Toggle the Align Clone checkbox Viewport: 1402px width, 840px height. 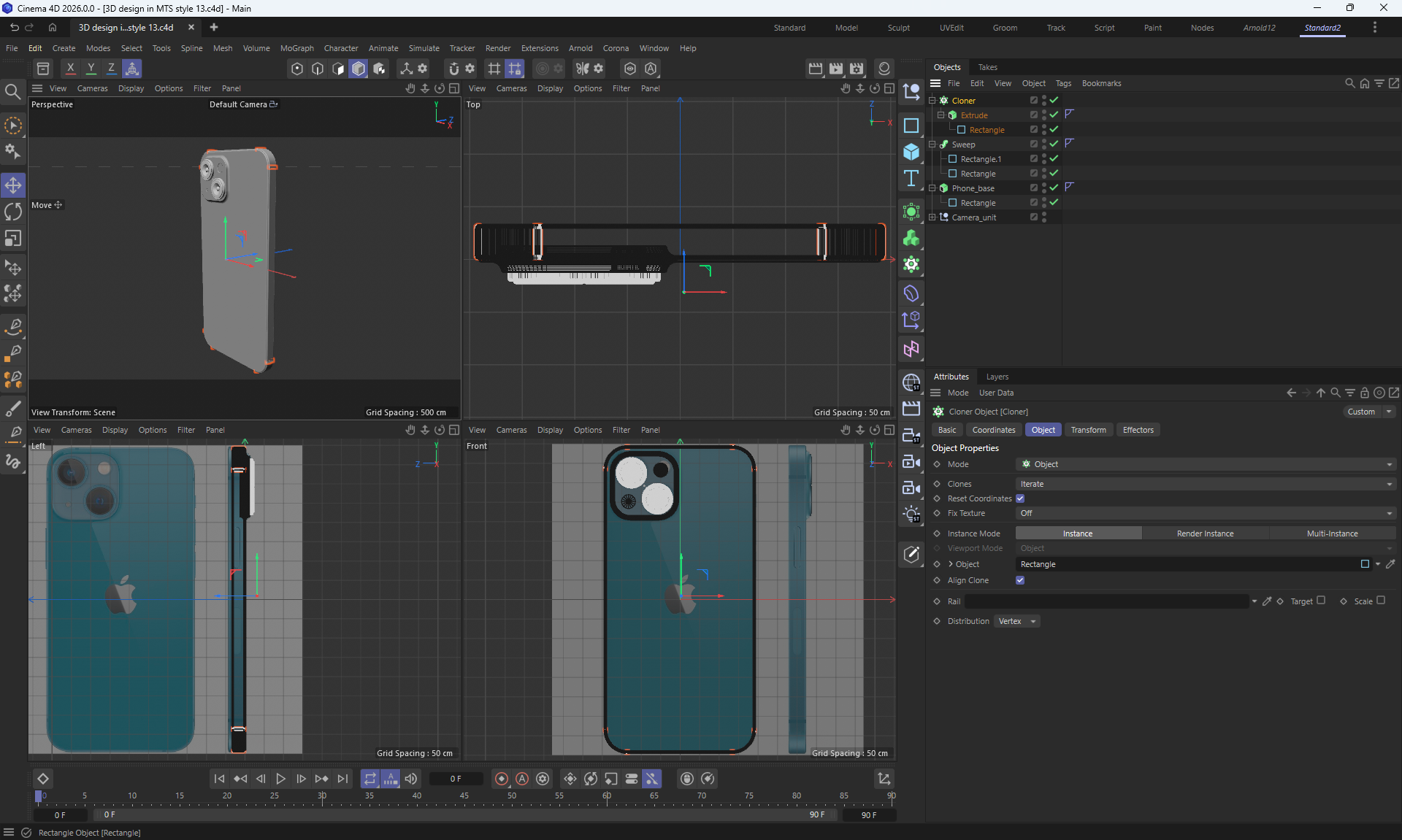(x=1020, y=580)
